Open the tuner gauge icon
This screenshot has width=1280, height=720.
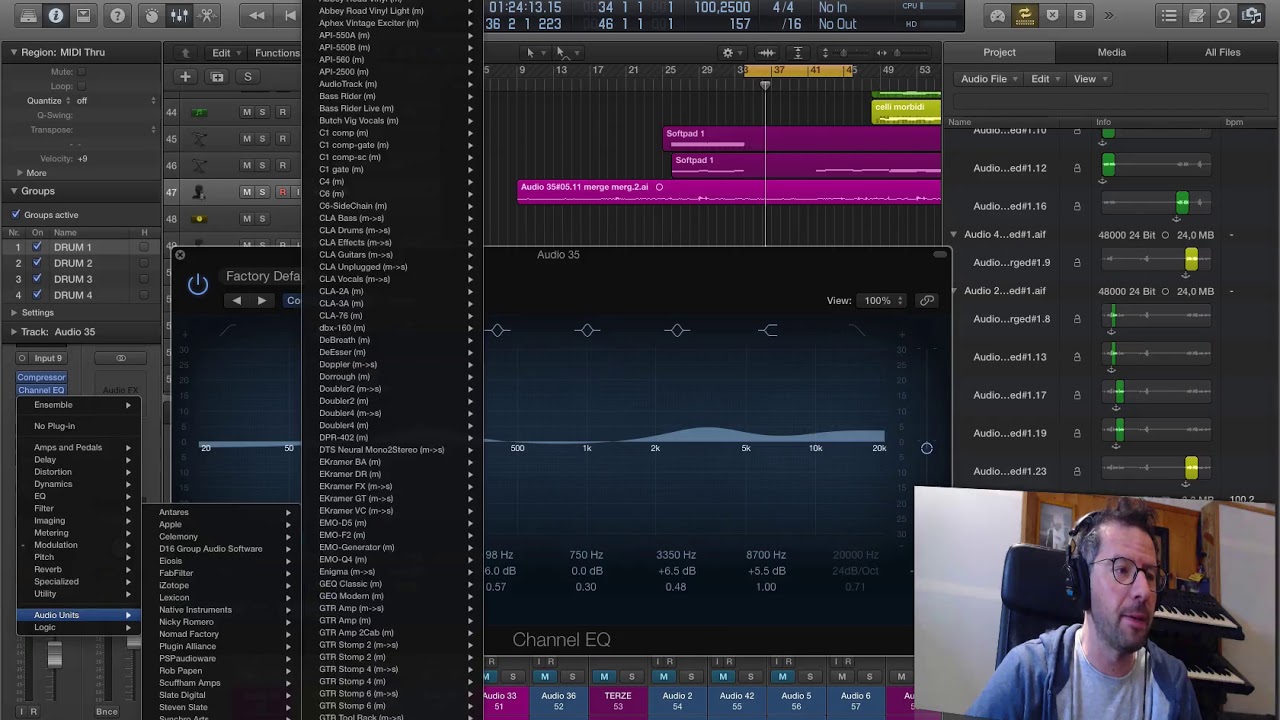pyautogui.click(x=997, y=15)
